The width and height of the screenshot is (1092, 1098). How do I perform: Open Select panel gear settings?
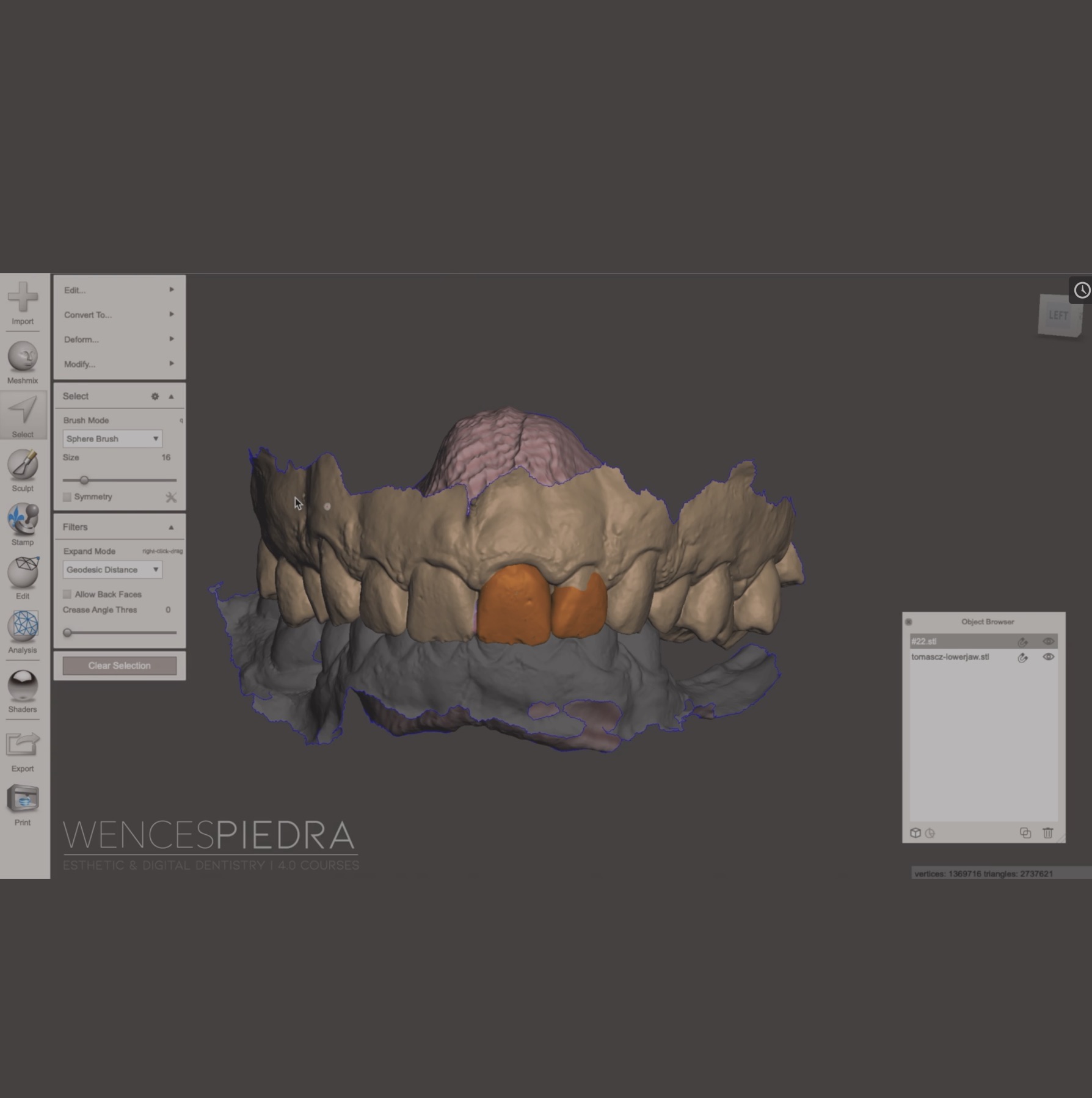(x=155, y=396)
